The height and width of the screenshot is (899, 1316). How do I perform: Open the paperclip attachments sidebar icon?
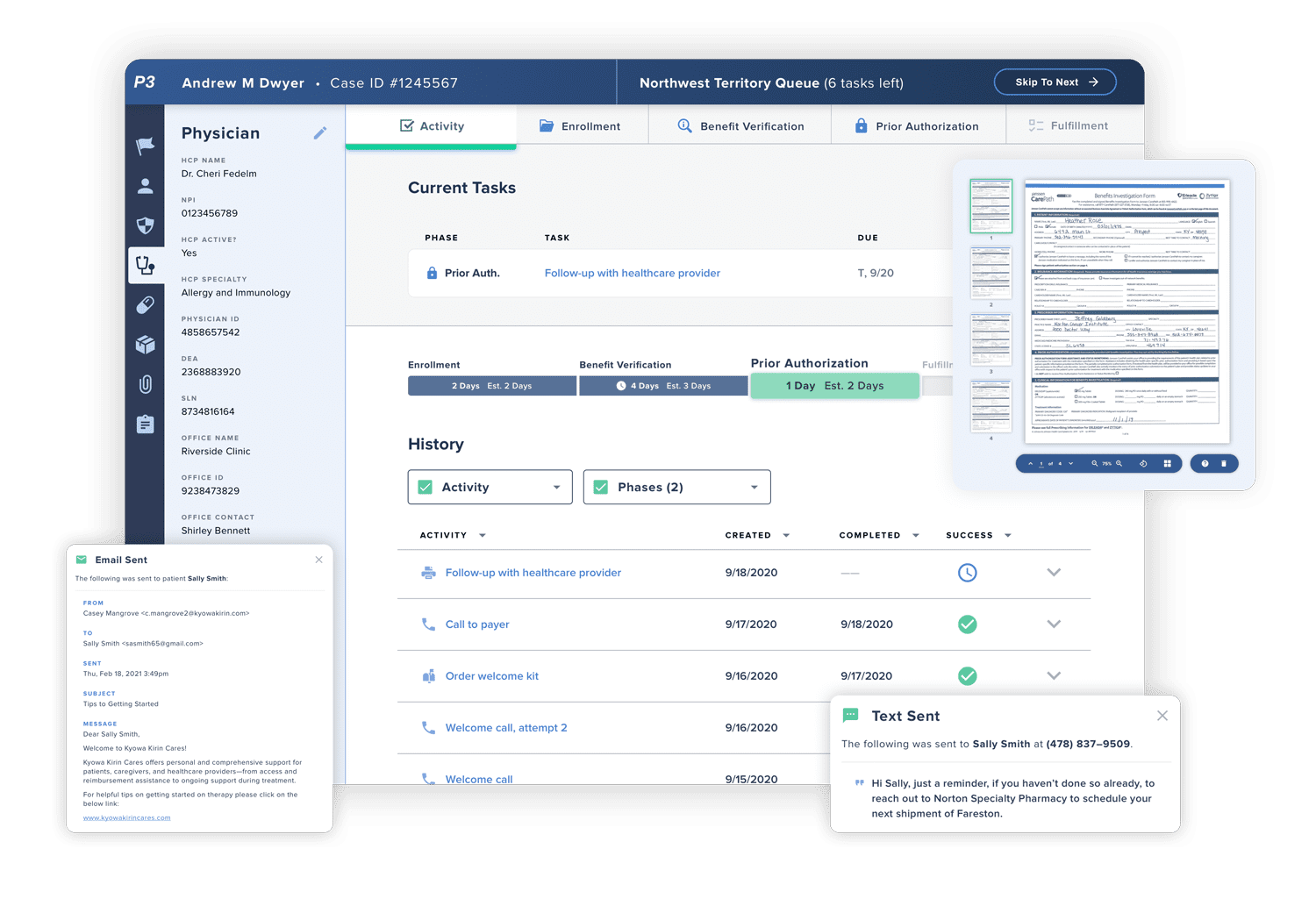(x=146, y=384)
